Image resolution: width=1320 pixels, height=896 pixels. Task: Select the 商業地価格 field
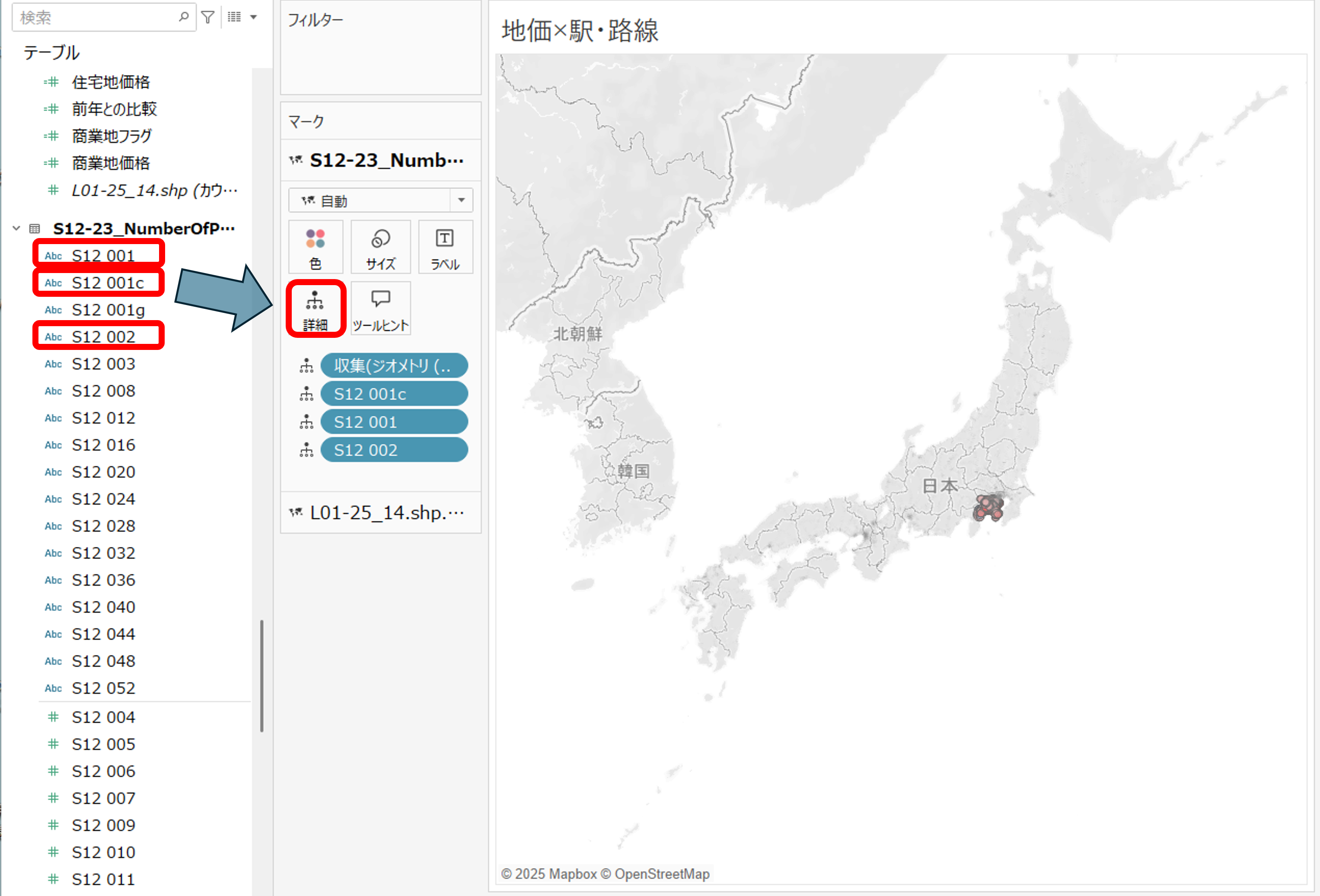point(111,164)
